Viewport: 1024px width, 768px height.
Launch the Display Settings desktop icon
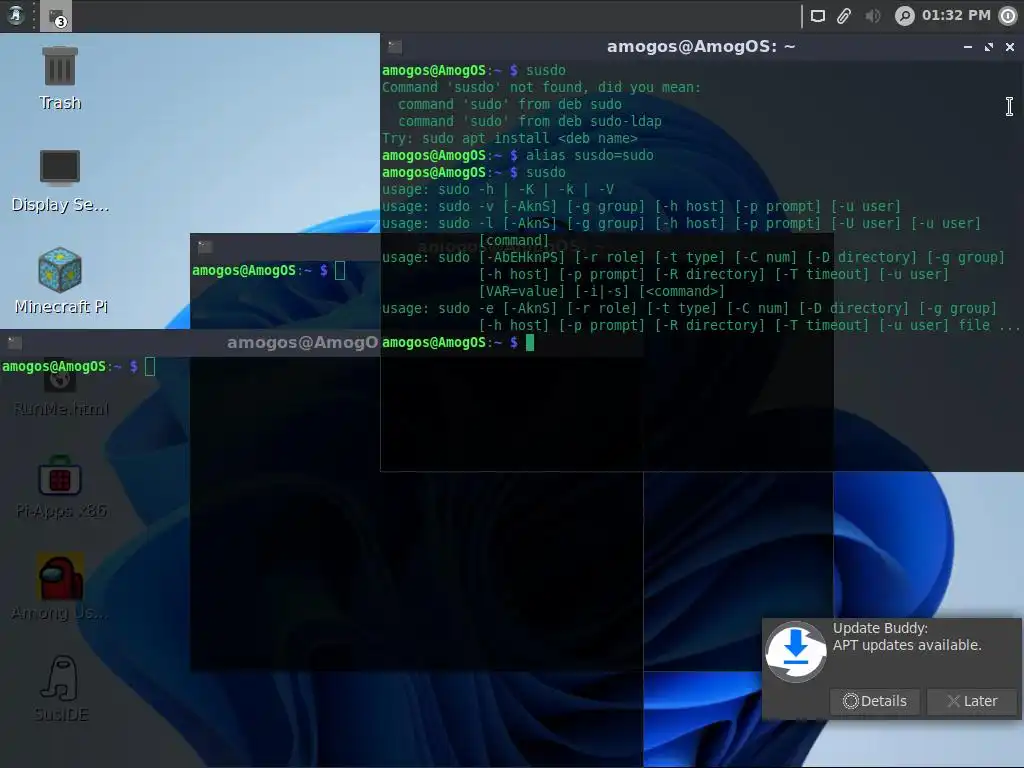click(x=60, y=181)
